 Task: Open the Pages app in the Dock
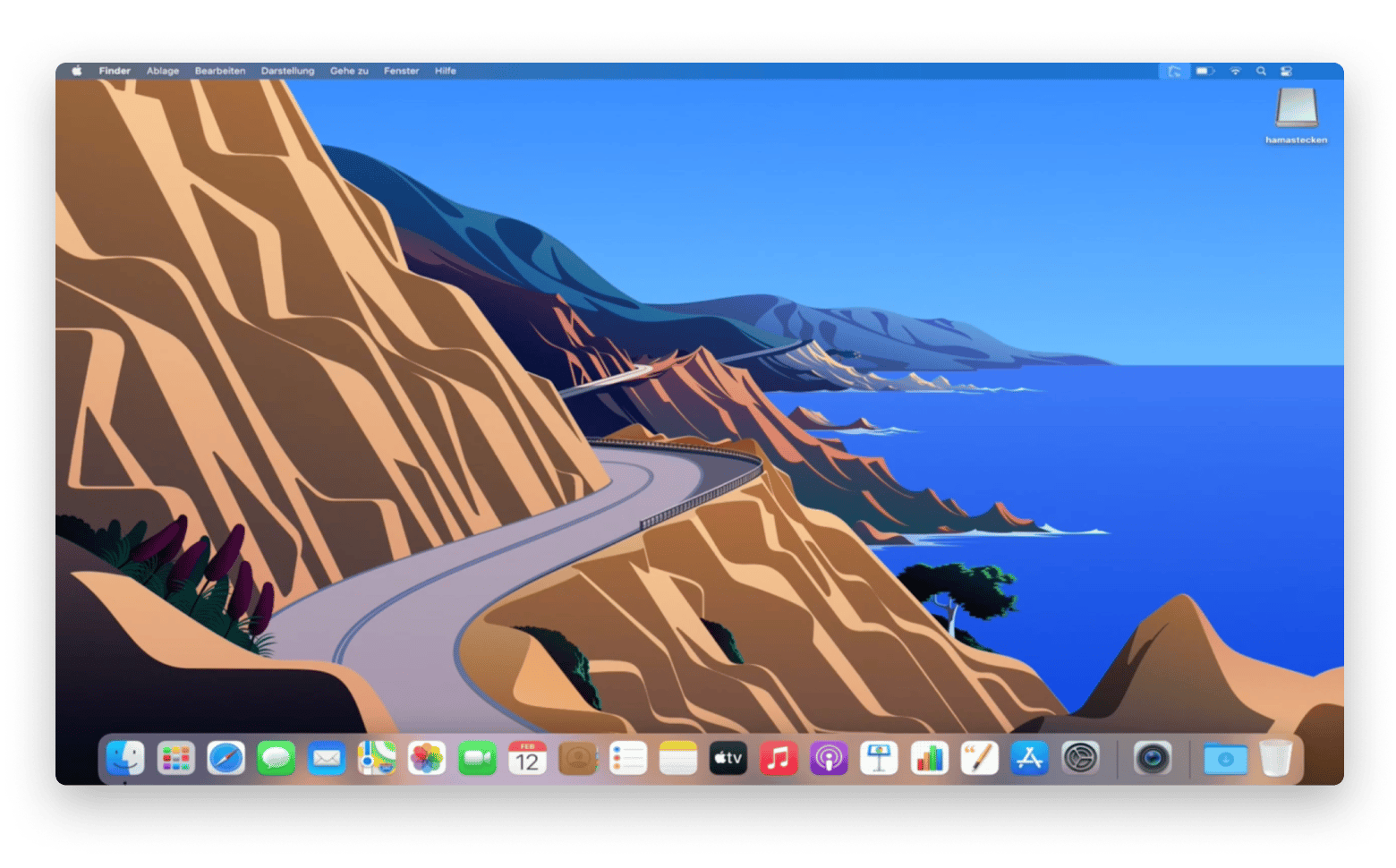(x=980, y=759)
